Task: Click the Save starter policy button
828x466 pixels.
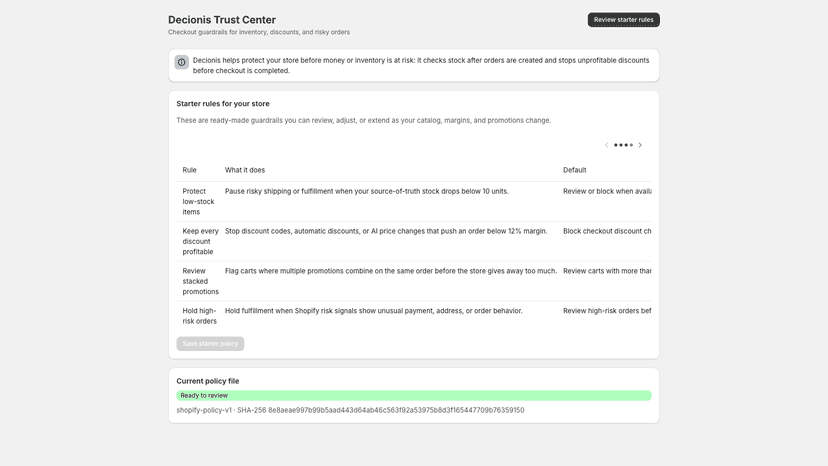Action: pos(210,343)
